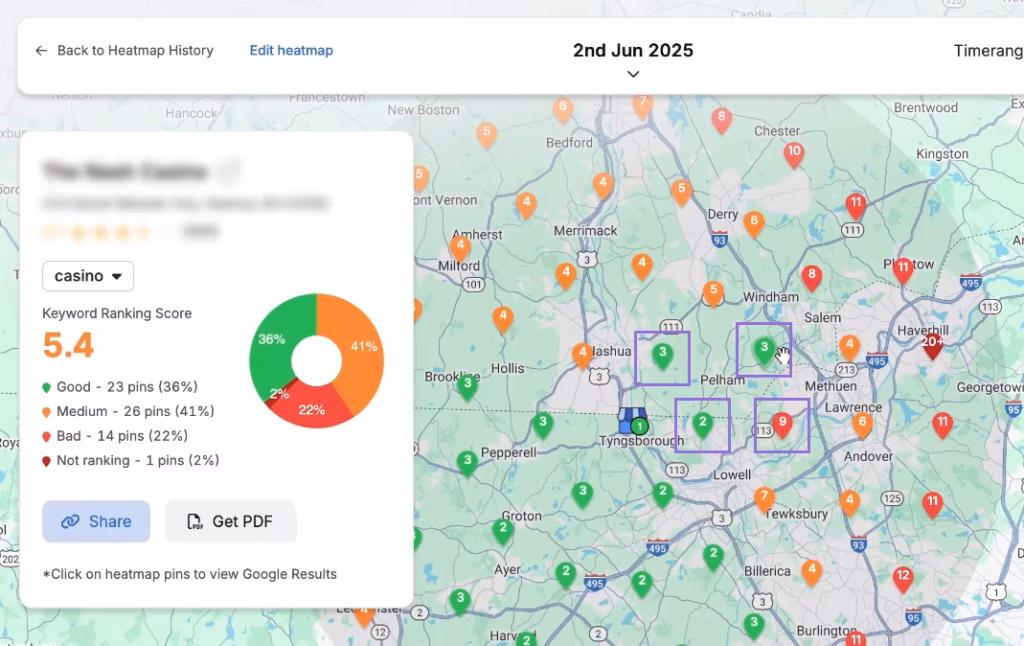The width and height of the screenshot is (1024, 646).
Task: Click the green pin rated 3 near Nashua
Action: point(662,352)
